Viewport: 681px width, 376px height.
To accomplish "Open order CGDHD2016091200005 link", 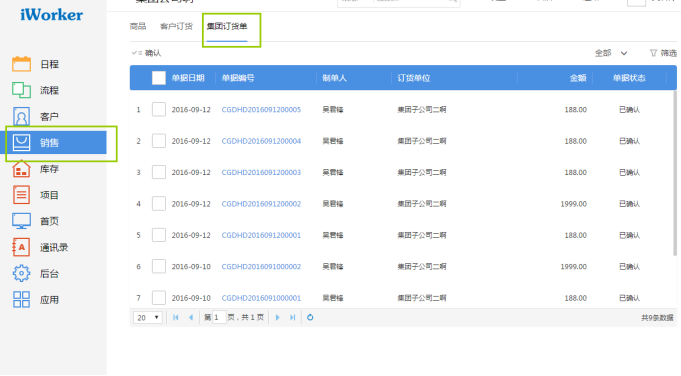I will click(261, 109).
